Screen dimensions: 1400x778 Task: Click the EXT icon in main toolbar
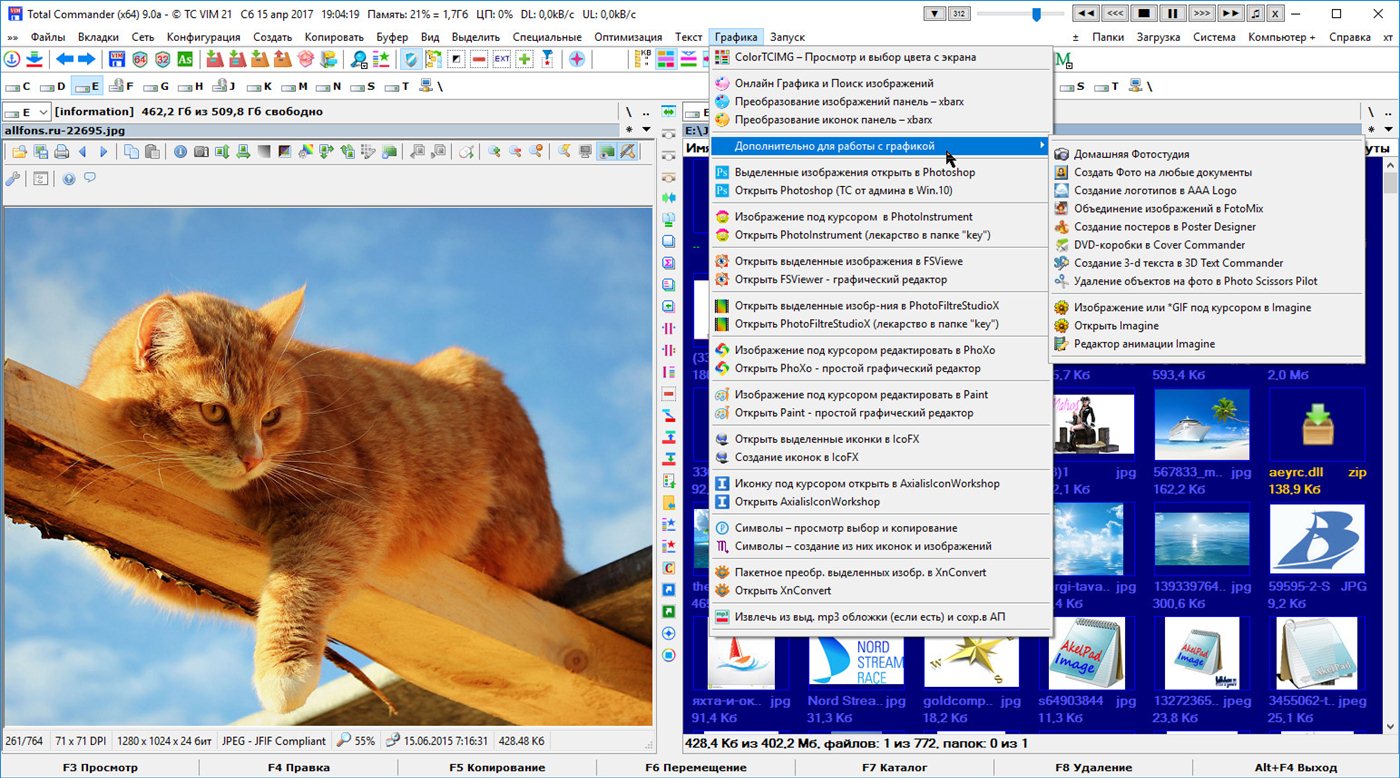501,59
